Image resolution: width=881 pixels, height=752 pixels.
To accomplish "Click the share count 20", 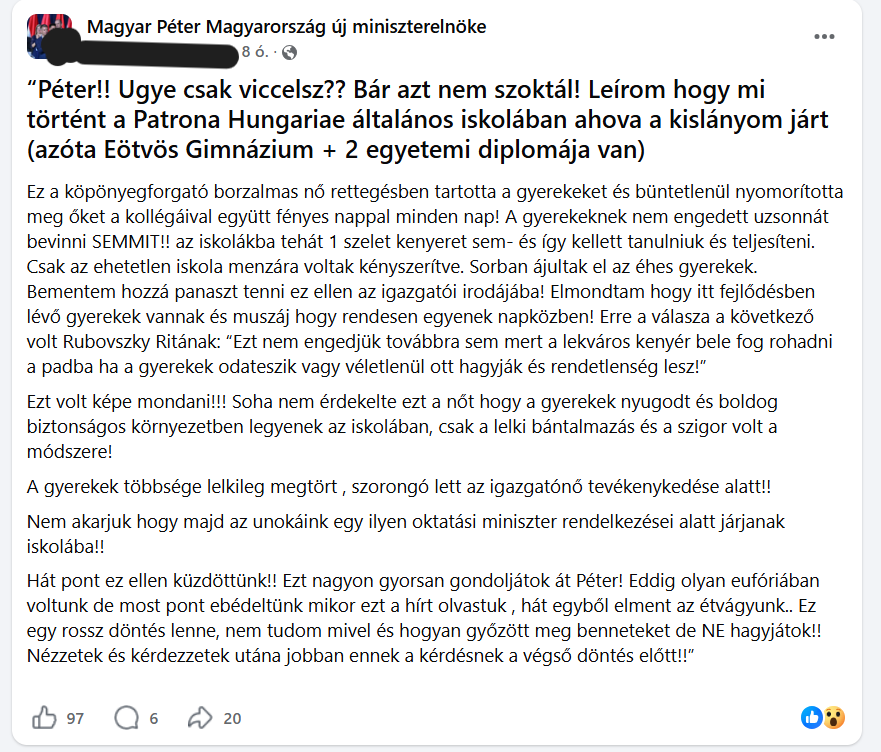I will (x=232, y=718).
